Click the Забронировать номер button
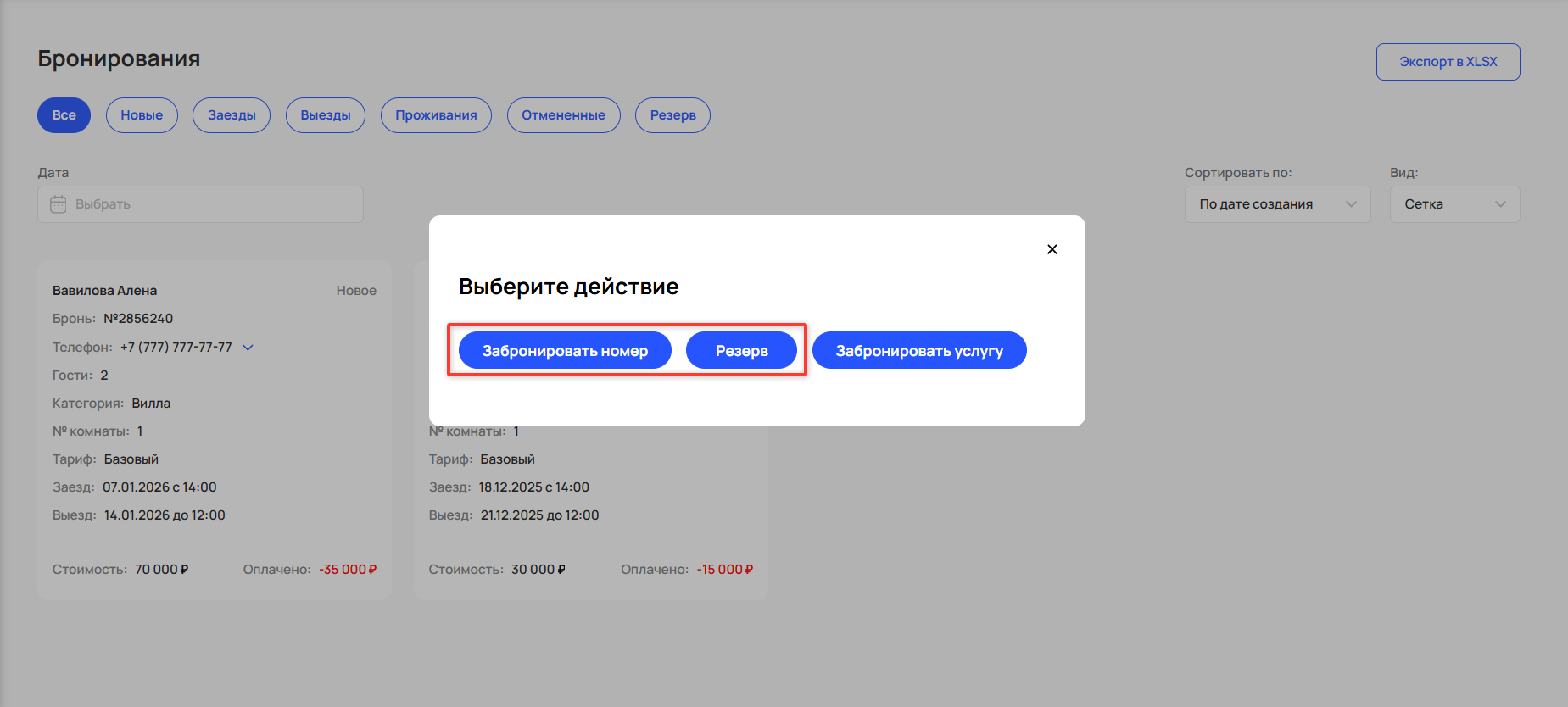The width and height of the screenshot is (1568, 707). [565, 351]
